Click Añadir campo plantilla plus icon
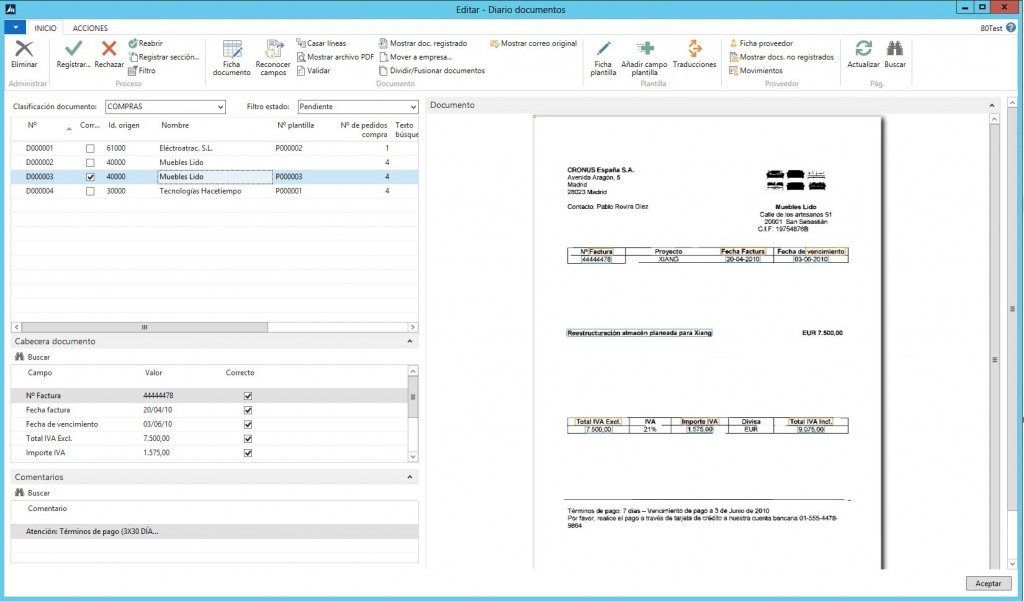 tap(645, 48)
